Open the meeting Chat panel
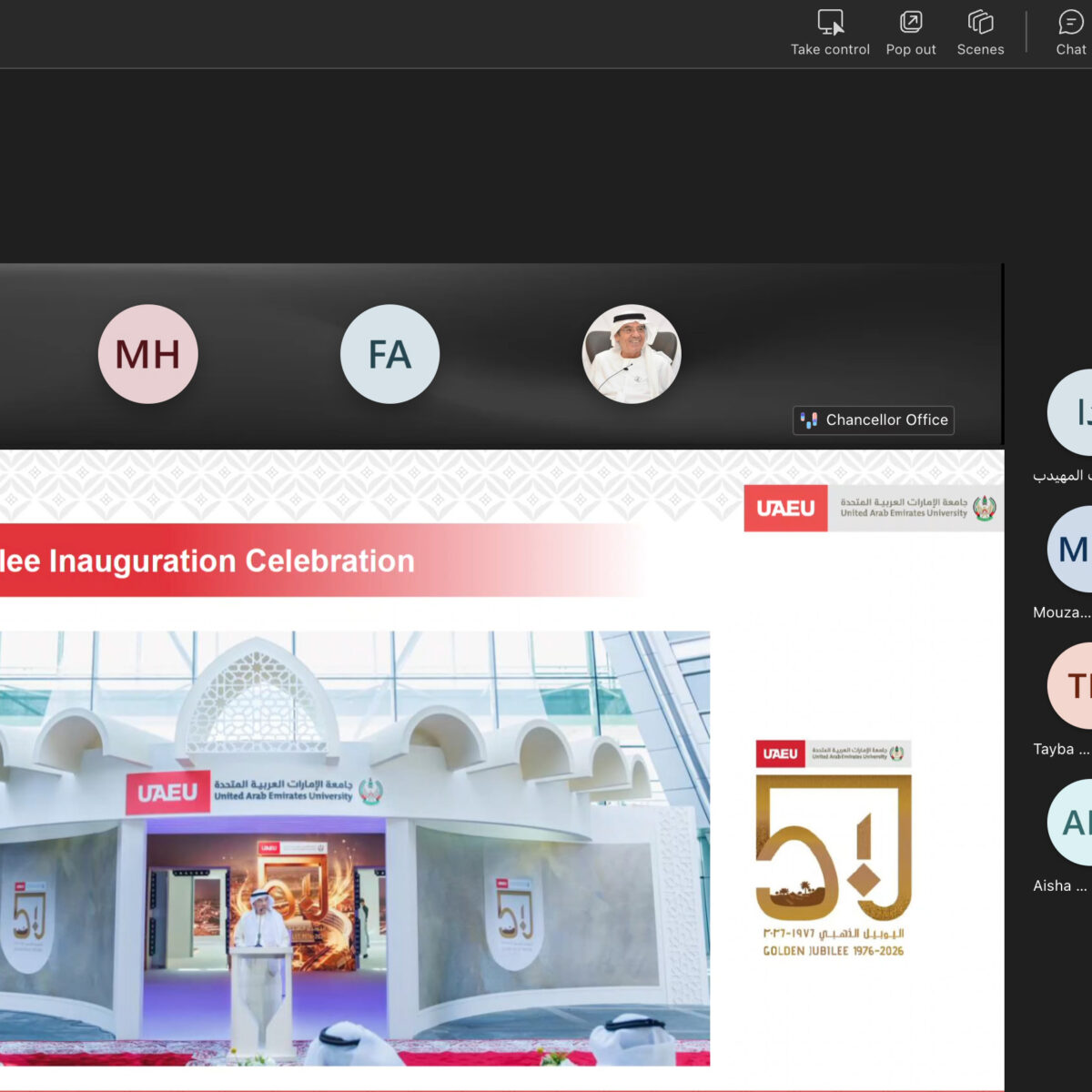Viewport: 1092px width, 1092px height. [x=1070, y=22]
